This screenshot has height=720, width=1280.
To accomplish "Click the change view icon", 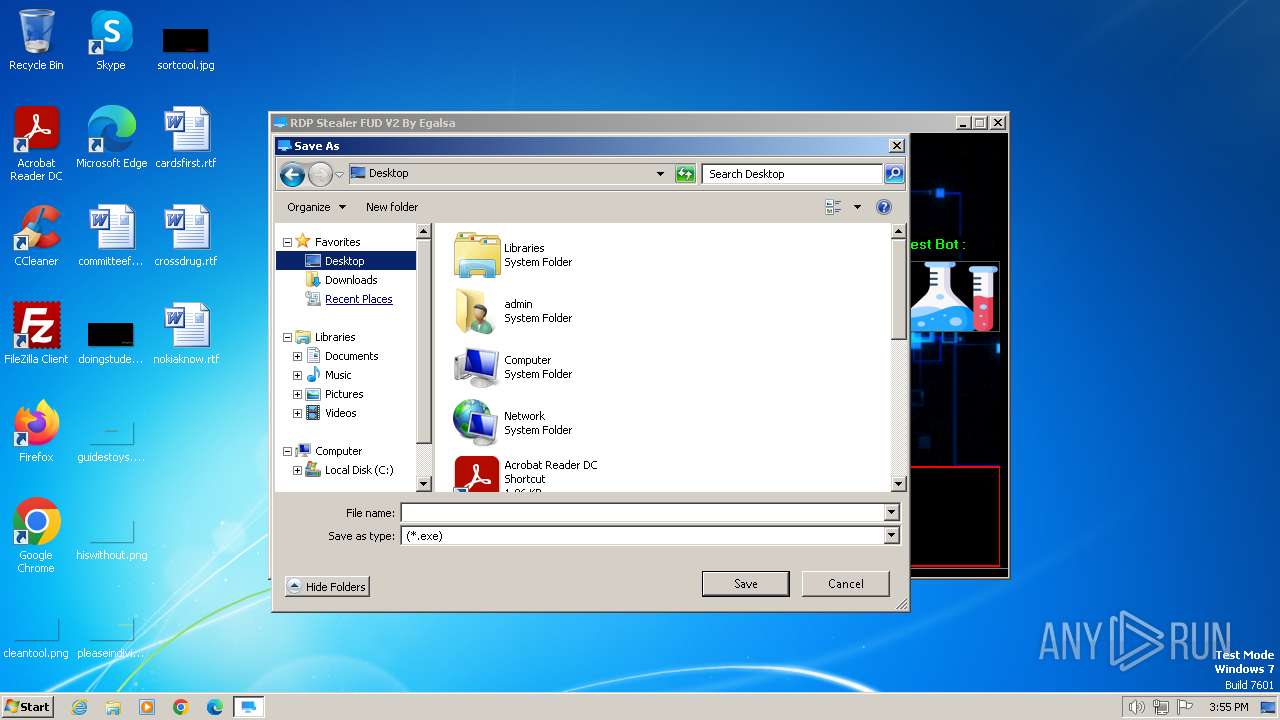I will tap(833, 207).
